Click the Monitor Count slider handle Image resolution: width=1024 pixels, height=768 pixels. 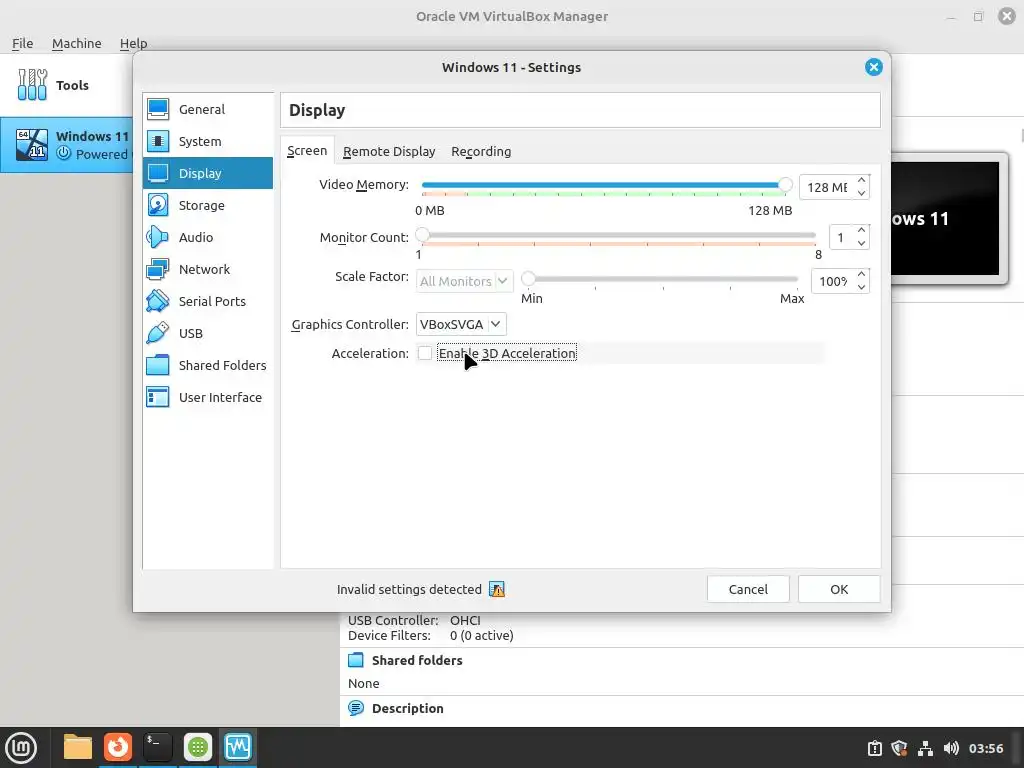[x=423, y=235]
